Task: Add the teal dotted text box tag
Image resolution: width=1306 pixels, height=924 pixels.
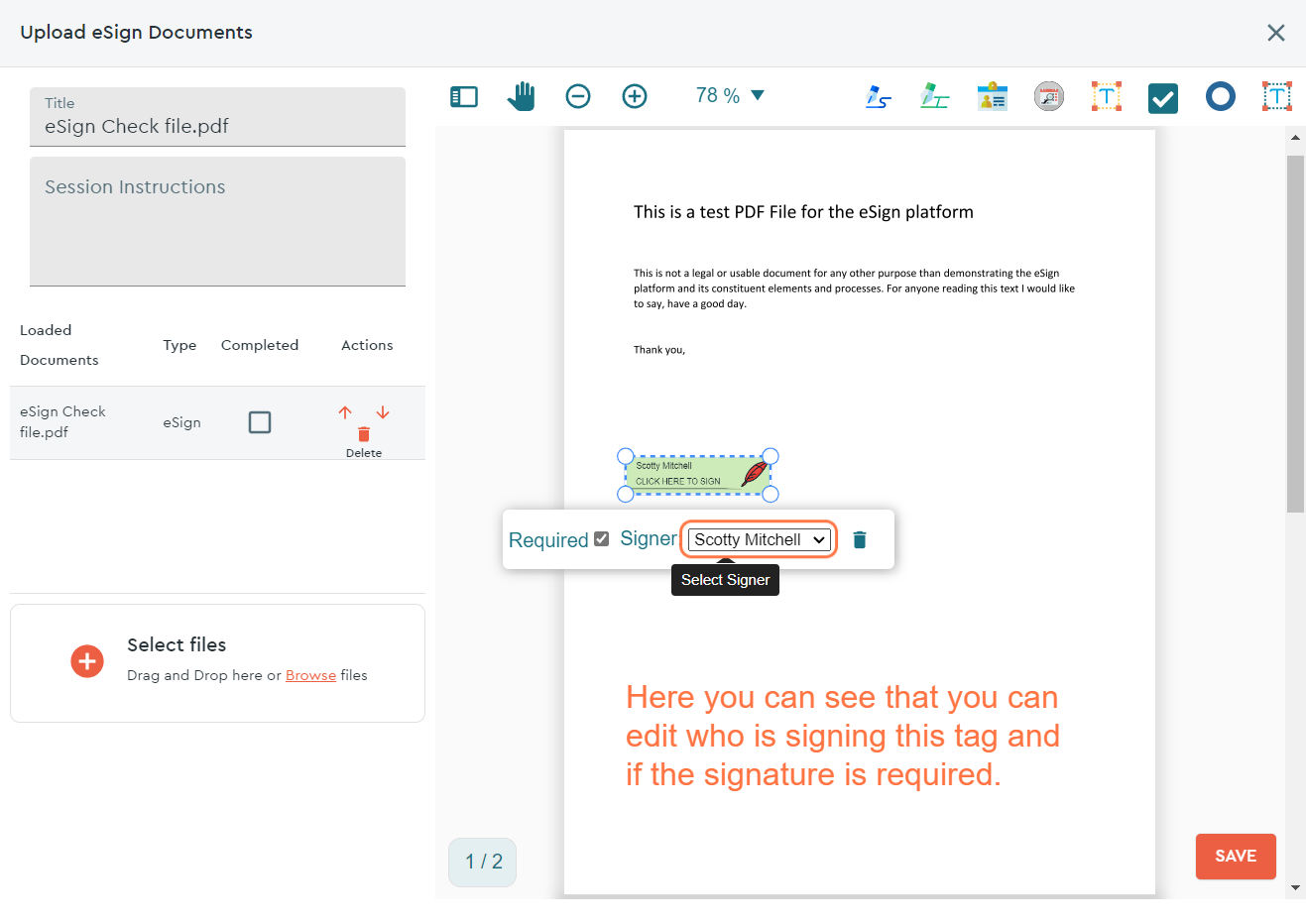Action: click(x=1277, y=96)
